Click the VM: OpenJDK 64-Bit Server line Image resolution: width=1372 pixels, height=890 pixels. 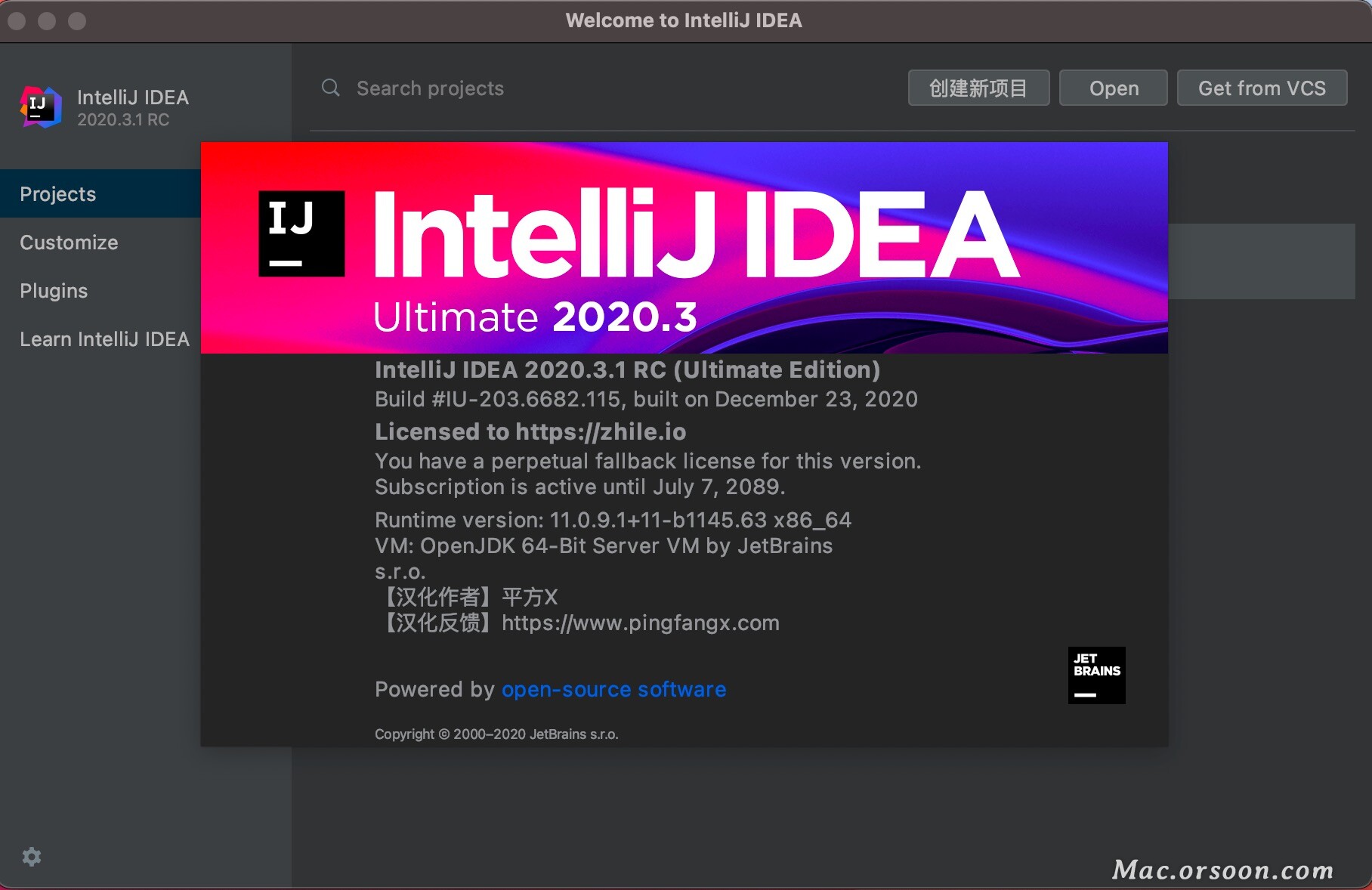coord(604,545)
